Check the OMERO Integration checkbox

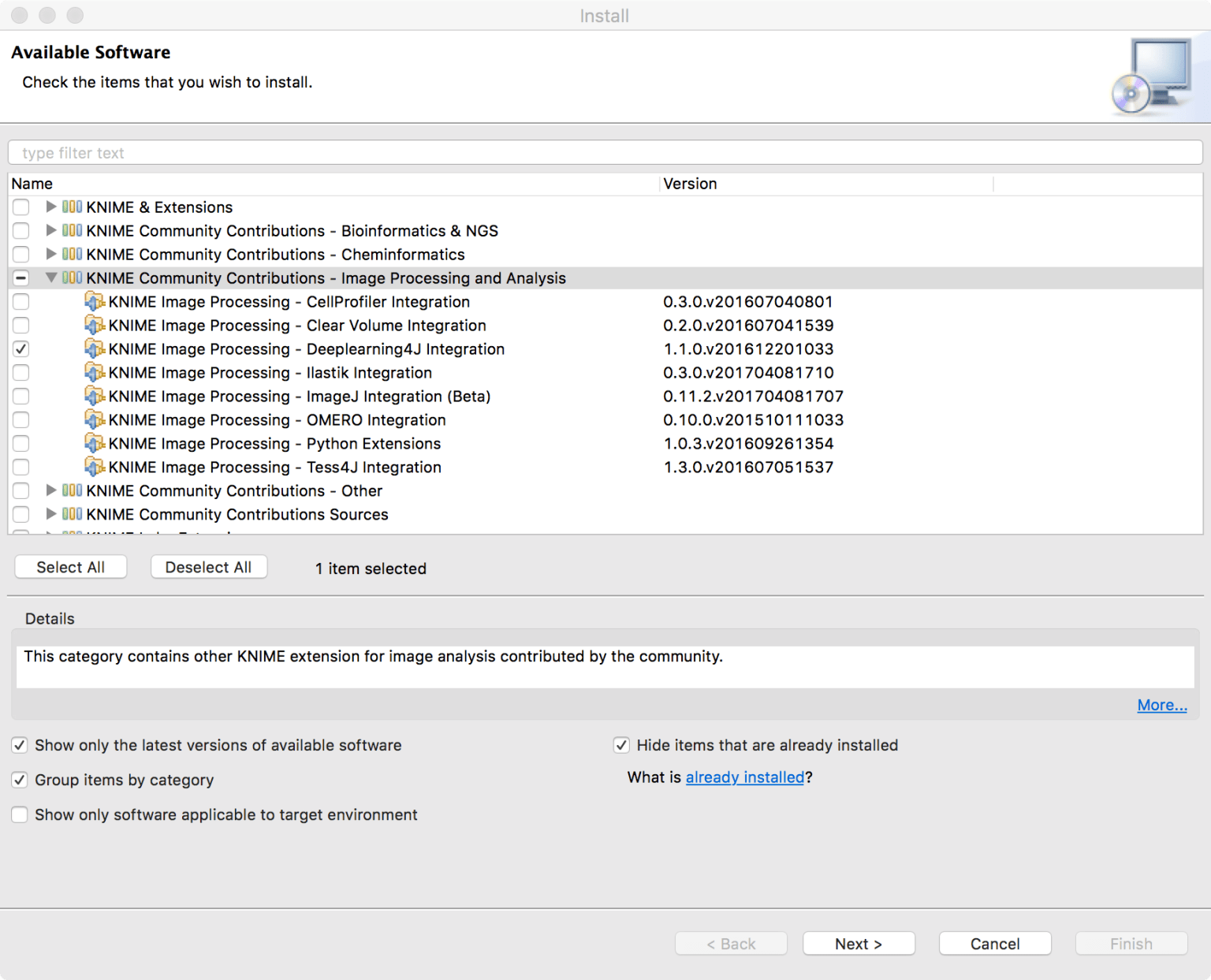(21, 419)
